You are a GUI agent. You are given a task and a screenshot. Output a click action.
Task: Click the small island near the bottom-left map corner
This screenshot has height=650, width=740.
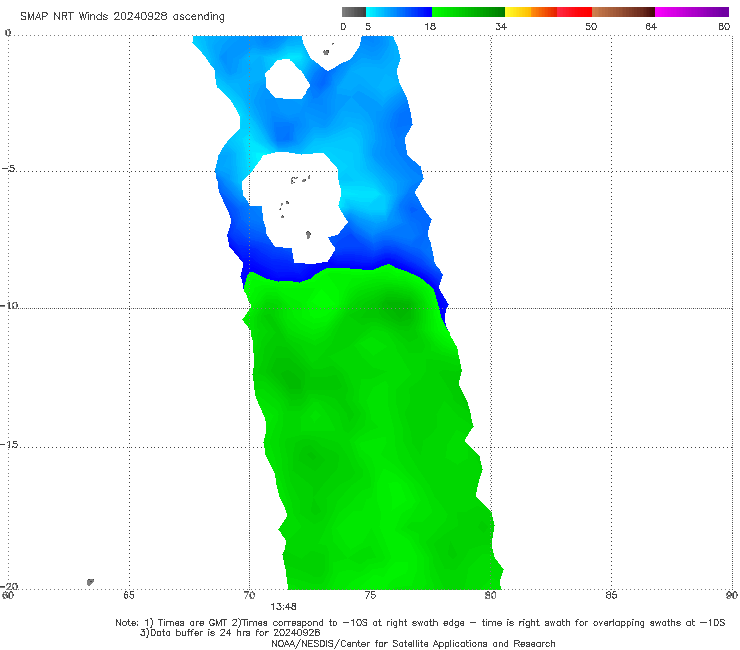(x=90, y=582)
